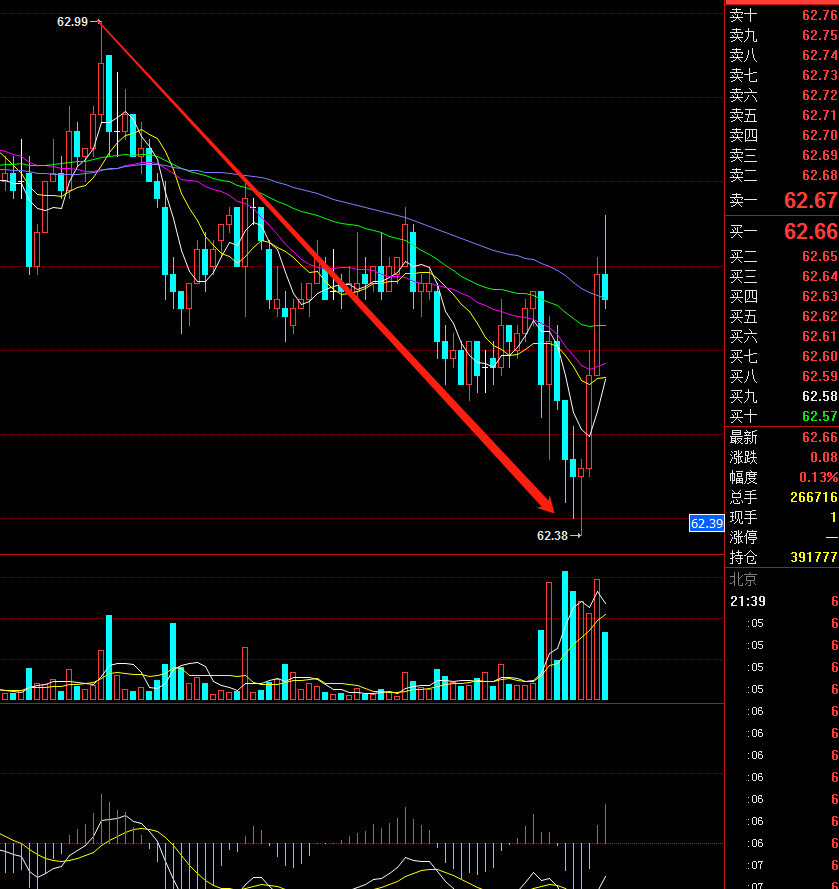This screenshot has height=889, width=839.
Task: Click the 涨跌 change label
Action: tap(743, 457)
